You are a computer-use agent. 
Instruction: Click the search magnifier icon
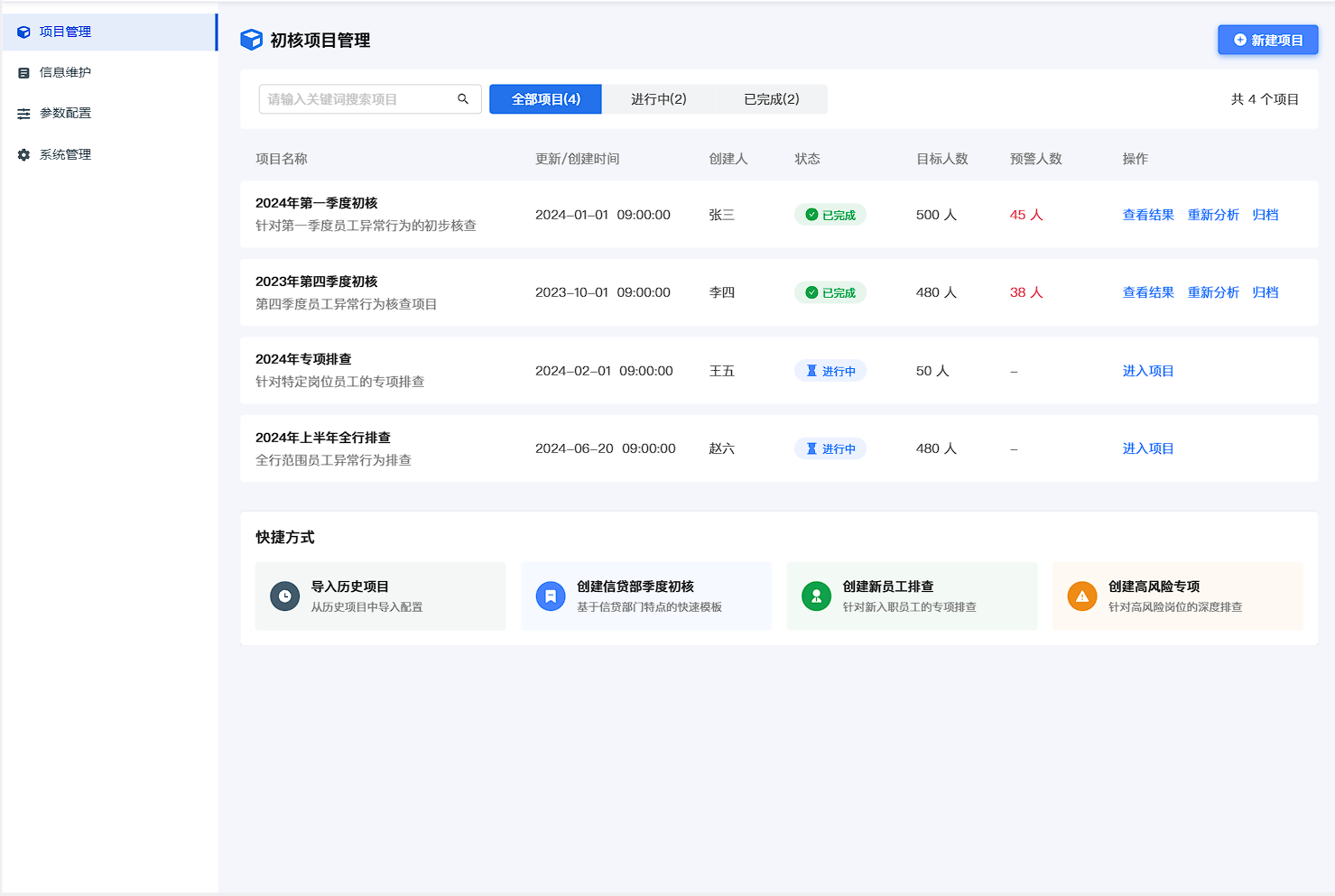pos(463,99)
